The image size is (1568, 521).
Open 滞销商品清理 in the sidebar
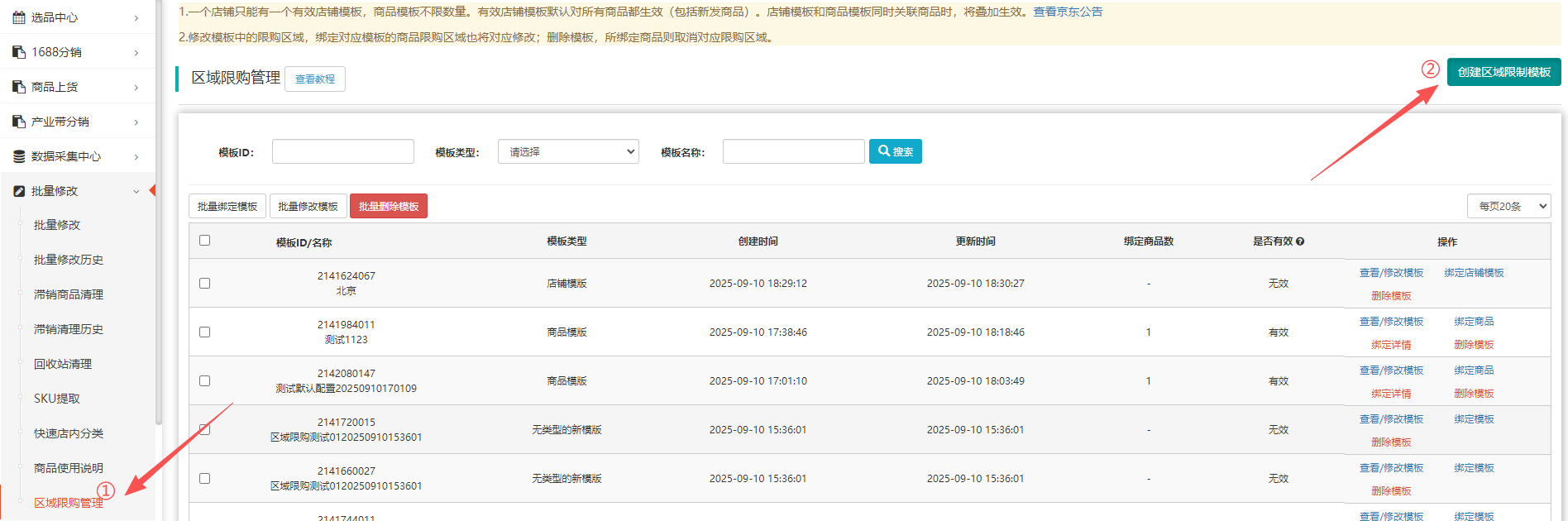(69, 294)
